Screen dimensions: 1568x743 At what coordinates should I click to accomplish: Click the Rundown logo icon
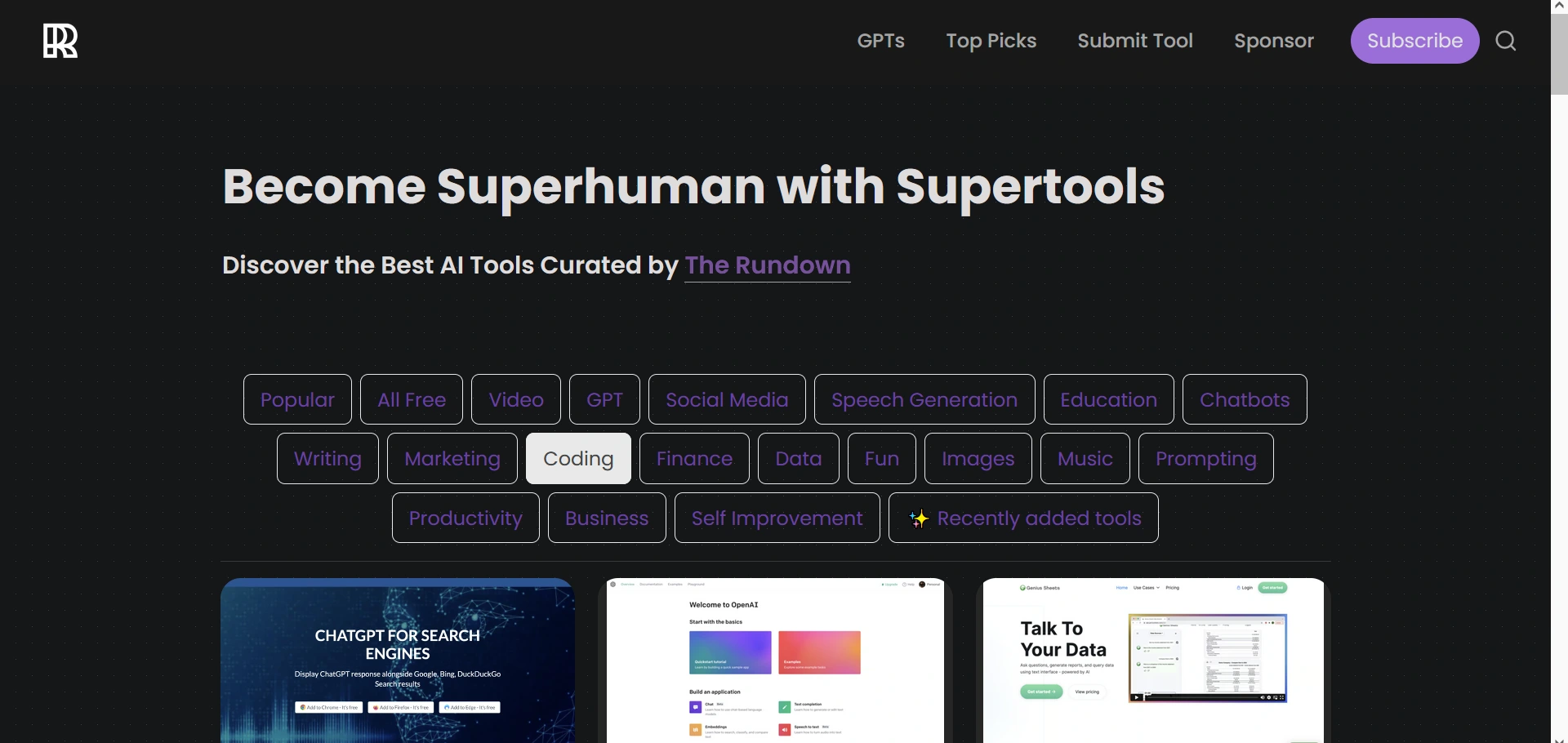[60, 41]
